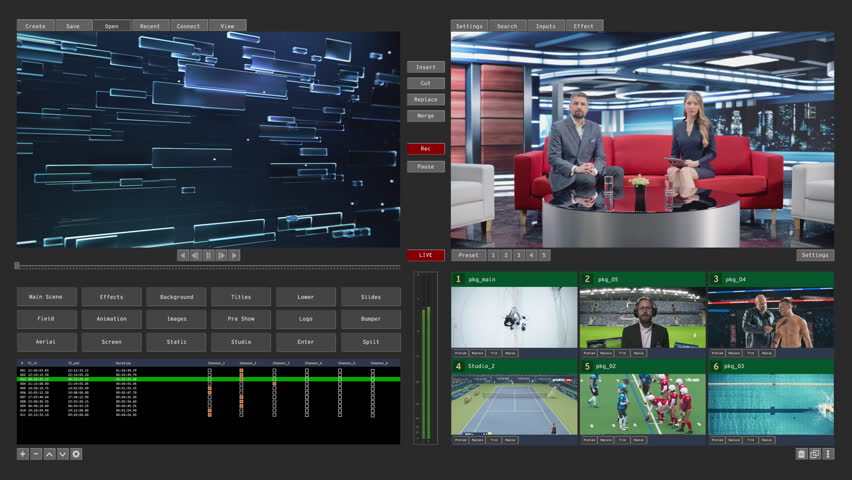Toggle Channel_2 checkbox in first playlist row
This screenshot has width=852, height=480.
241,370
